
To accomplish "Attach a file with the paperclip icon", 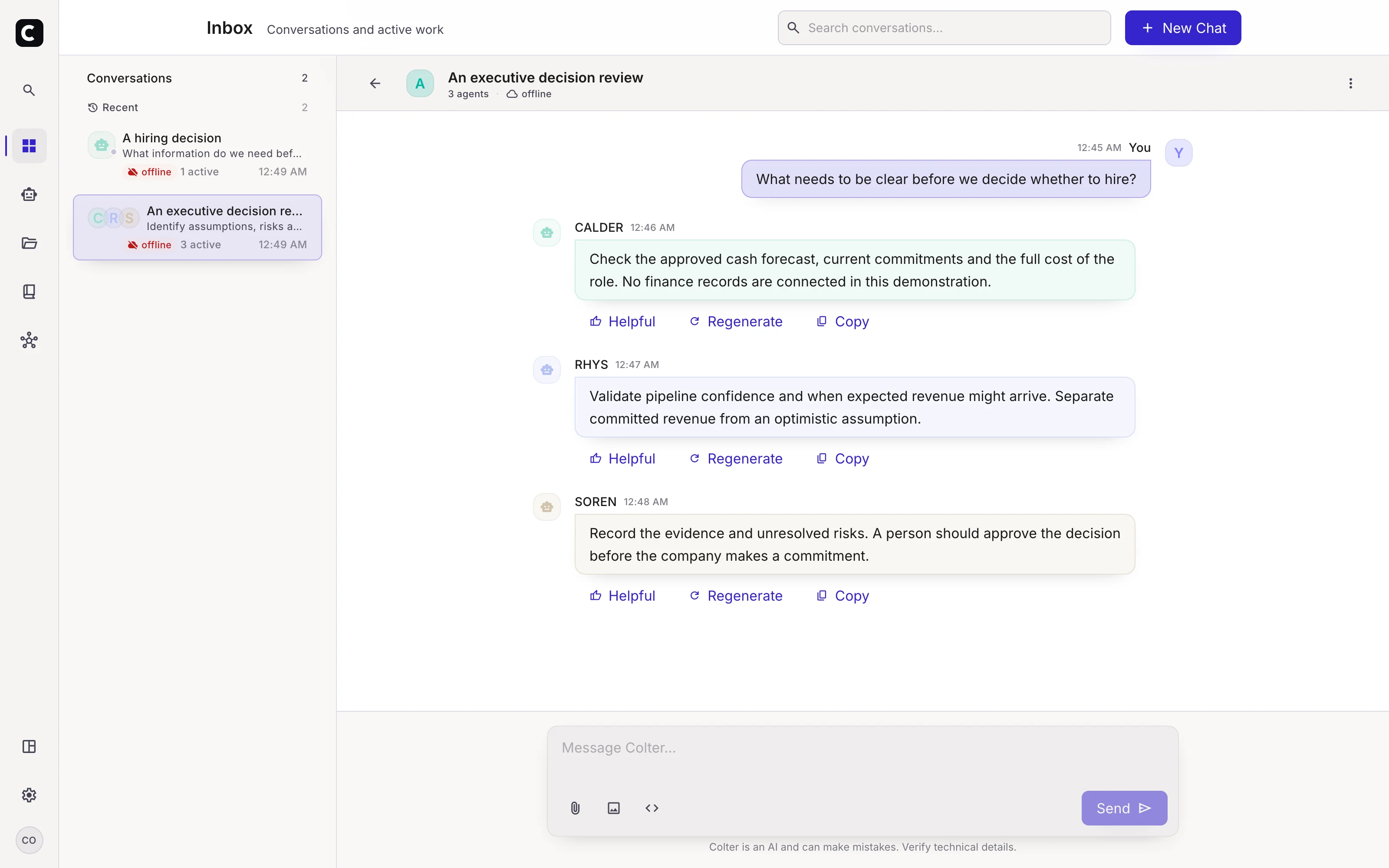I will pyautogui.click(x=575, y=808).
